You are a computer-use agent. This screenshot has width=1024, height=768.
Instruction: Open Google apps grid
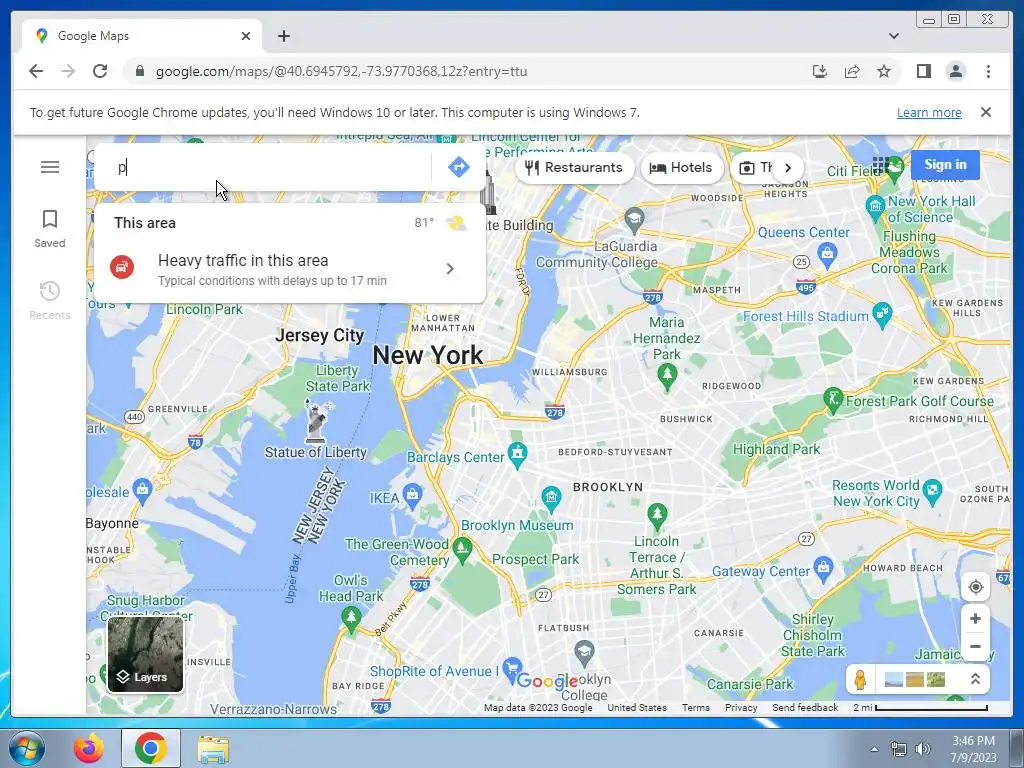(x=880, y=165)
